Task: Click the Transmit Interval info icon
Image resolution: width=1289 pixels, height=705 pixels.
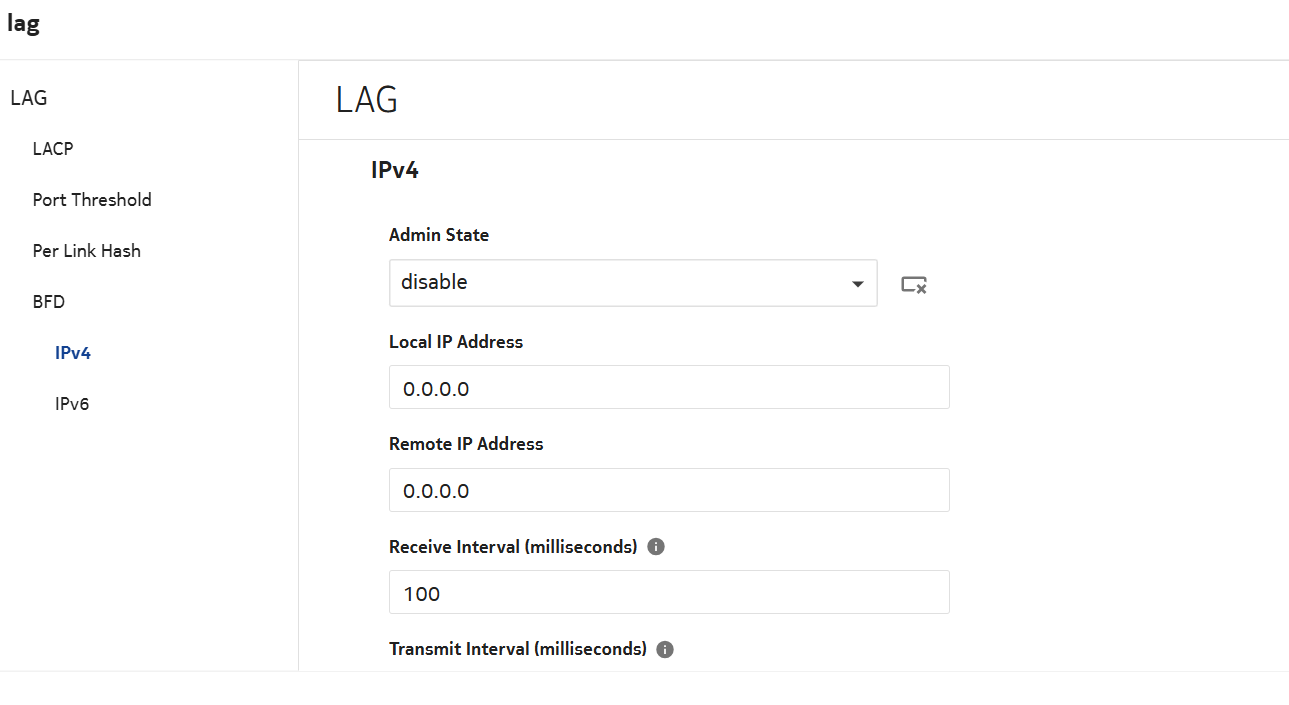Action: pyautogui.click(x=665, y=649)
